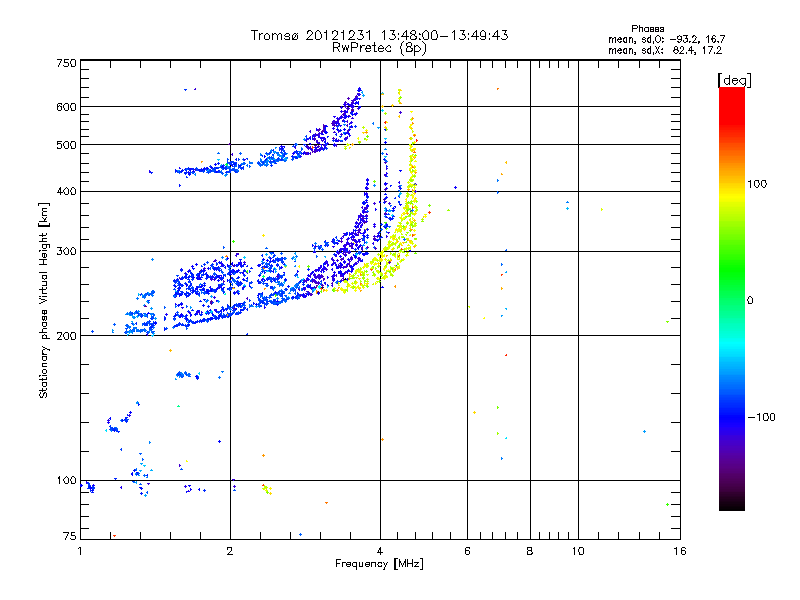The height and width of the screenshot is (600, 800).
Task: Click the 'mean, sd,X: 82.4, 17.2' statistic
Action: 665,50
